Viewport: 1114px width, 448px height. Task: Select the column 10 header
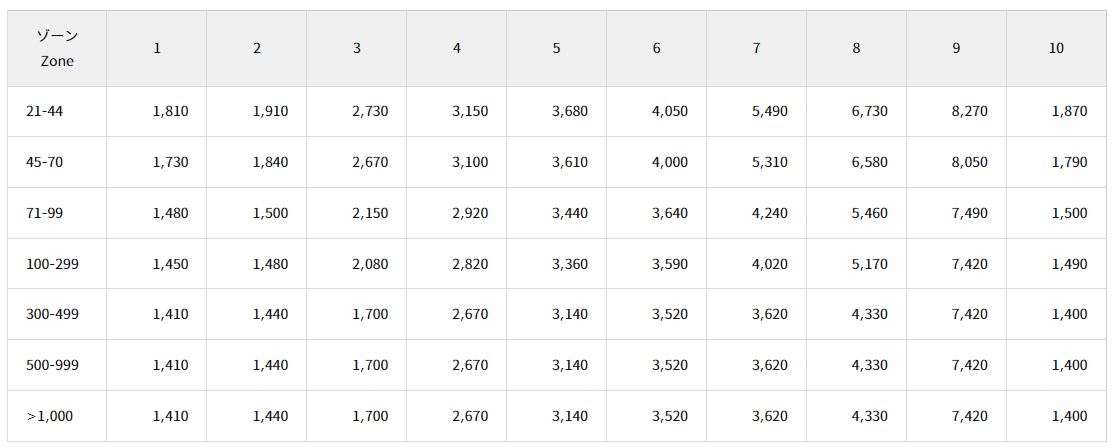1056,48
